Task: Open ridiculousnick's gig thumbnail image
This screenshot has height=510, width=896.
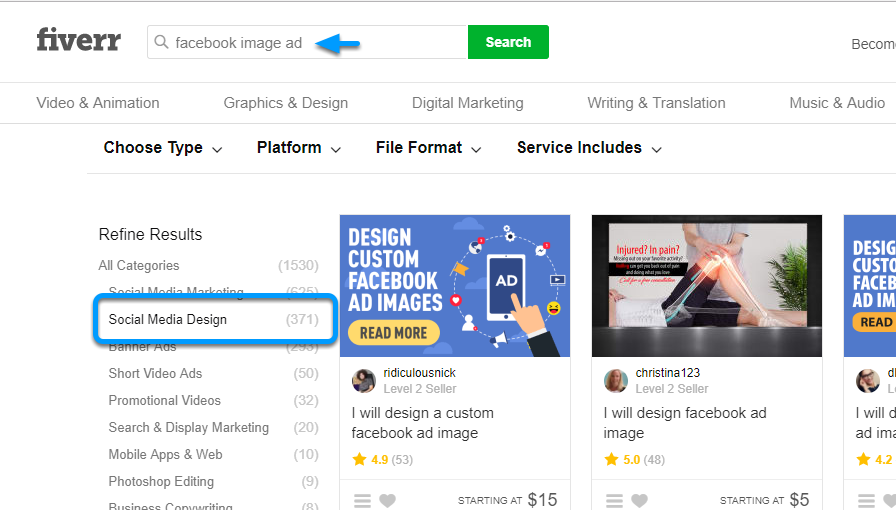Action: [455, 286]
